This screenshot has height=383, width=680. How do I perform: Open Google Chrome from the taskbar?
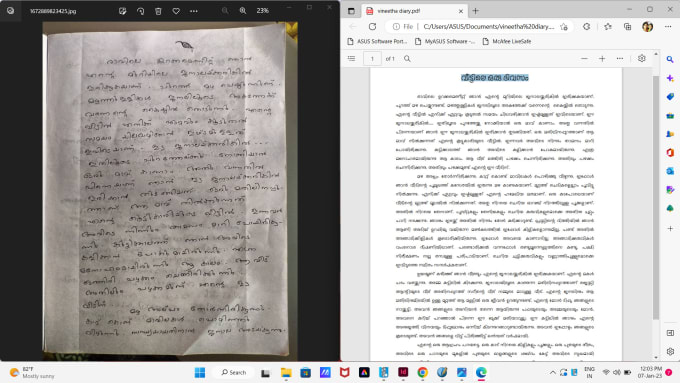click(422, 372)
